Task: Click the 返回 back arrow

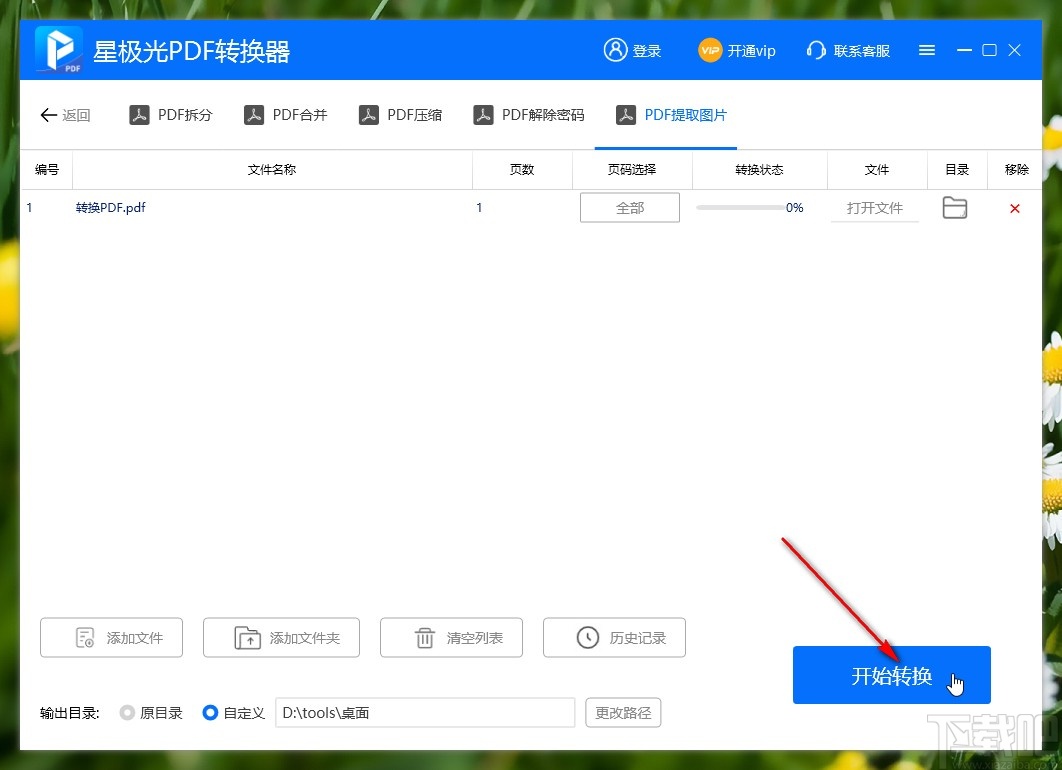Action: (48, 115)
